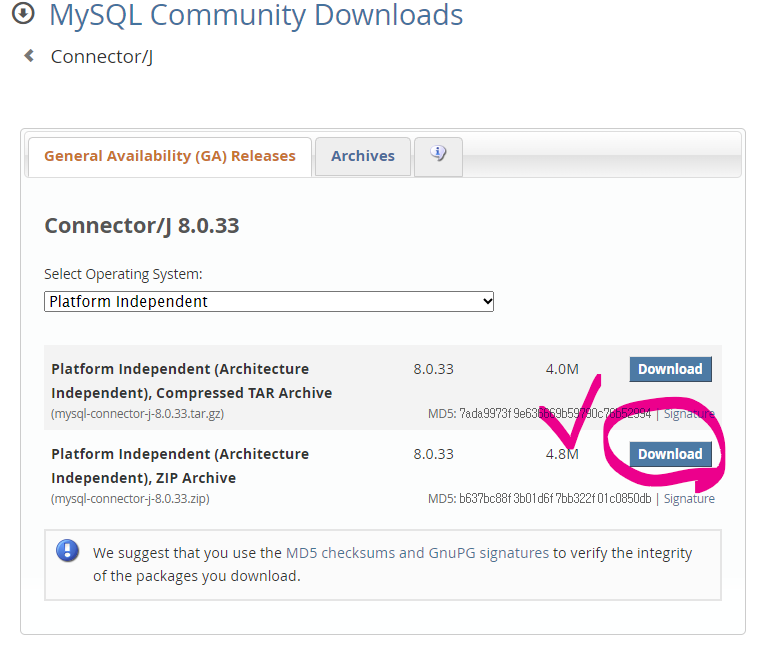Open the MySQL Community Downloads heading
Image resolution: width=764 pixels, height=655 pixels.
tap(256, 15)
